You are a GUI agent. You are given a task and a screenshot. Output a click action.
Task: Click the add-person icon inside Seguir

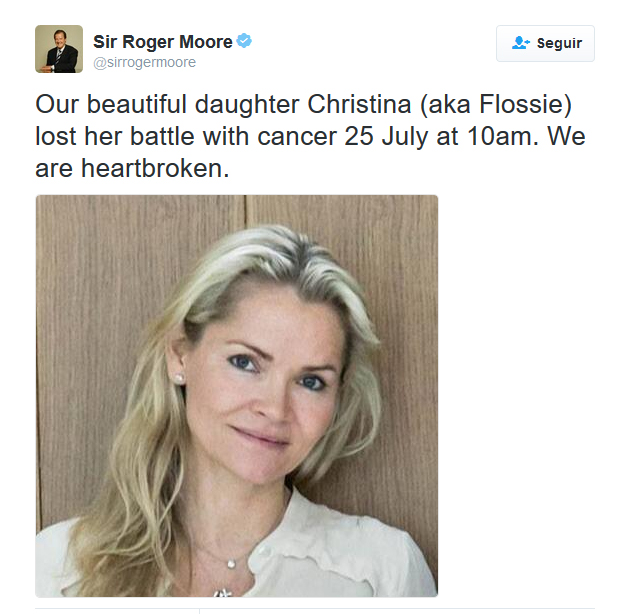(x=521, y=43)
